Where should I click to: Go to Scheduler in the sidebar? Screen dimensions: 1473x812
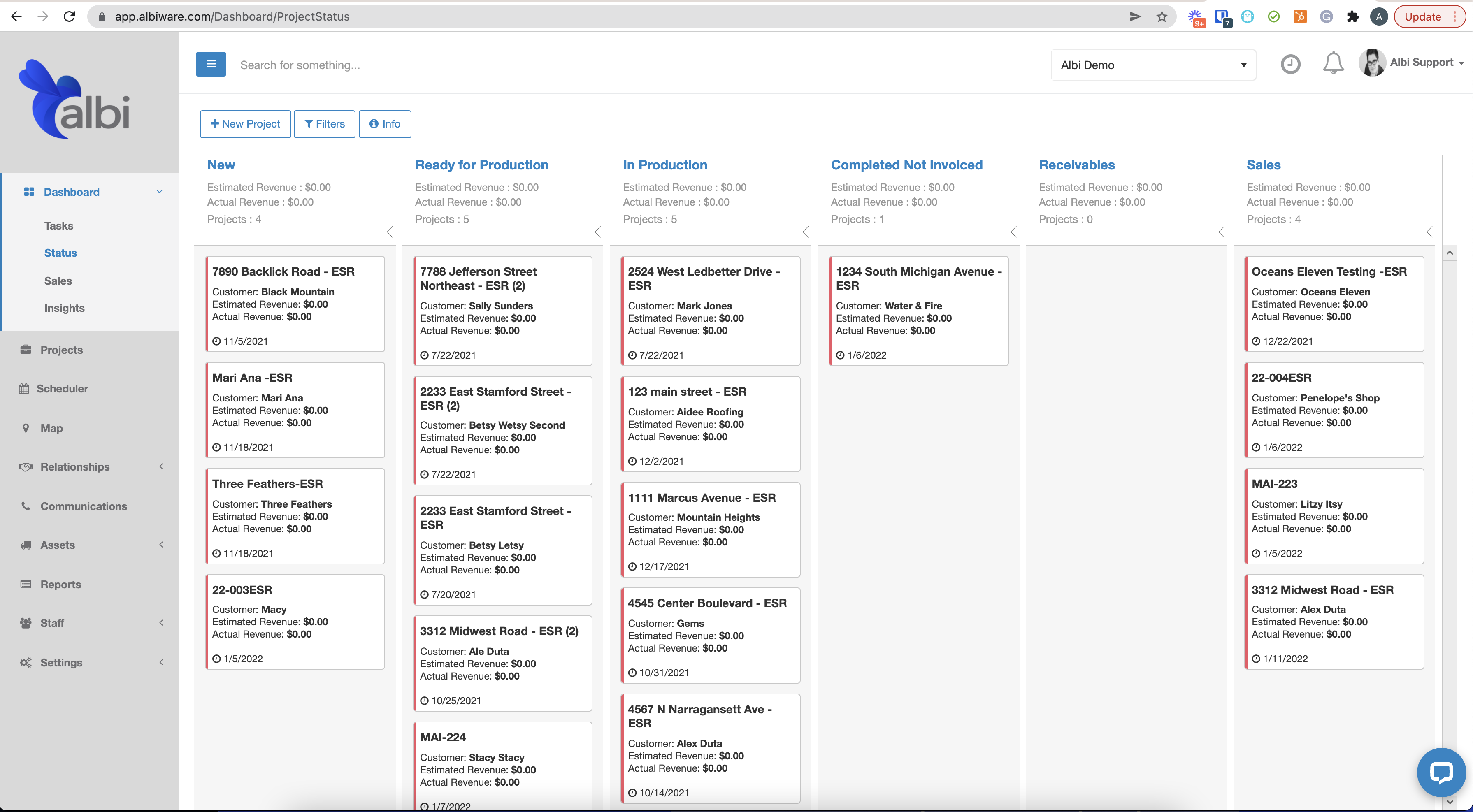click(x=62, y=388)
